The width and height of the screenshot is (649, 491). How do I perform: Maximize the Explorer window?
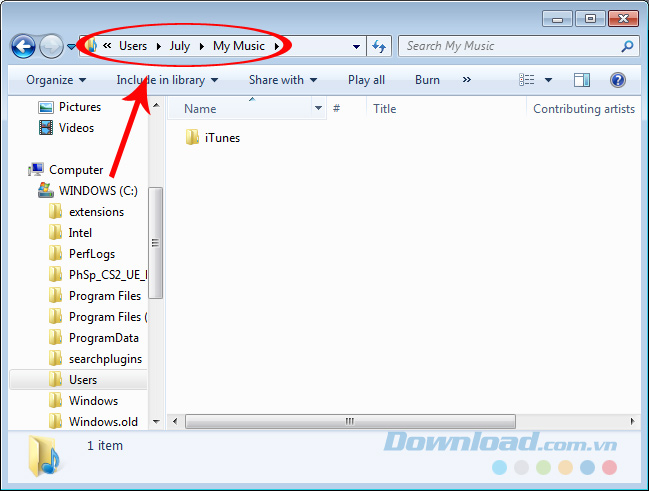coord(590,19)
